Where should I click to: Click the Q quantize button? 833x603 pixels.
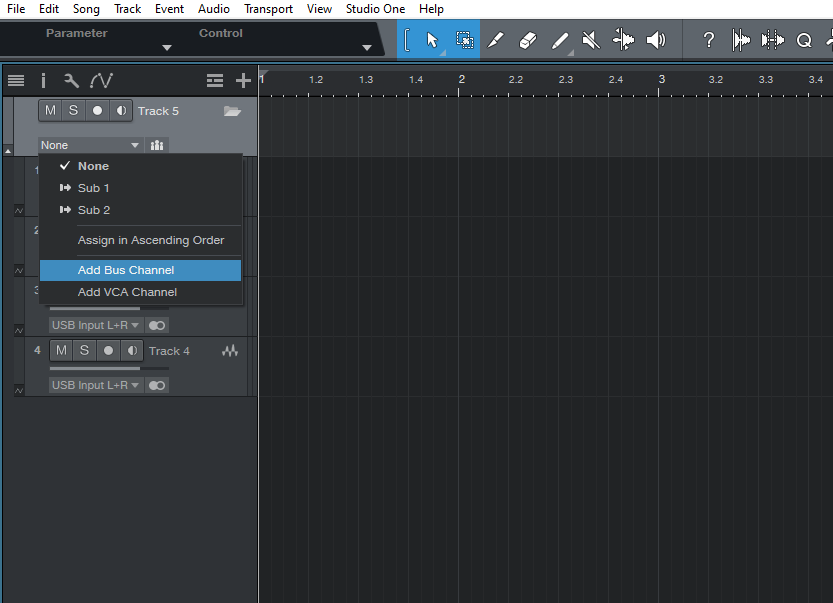pos(804,40)
